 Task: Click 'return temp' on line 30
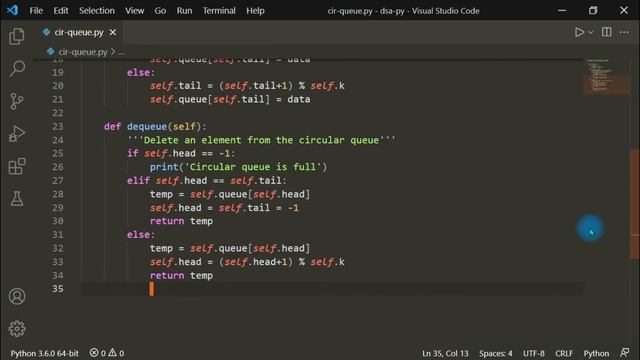tap(181, 221)
